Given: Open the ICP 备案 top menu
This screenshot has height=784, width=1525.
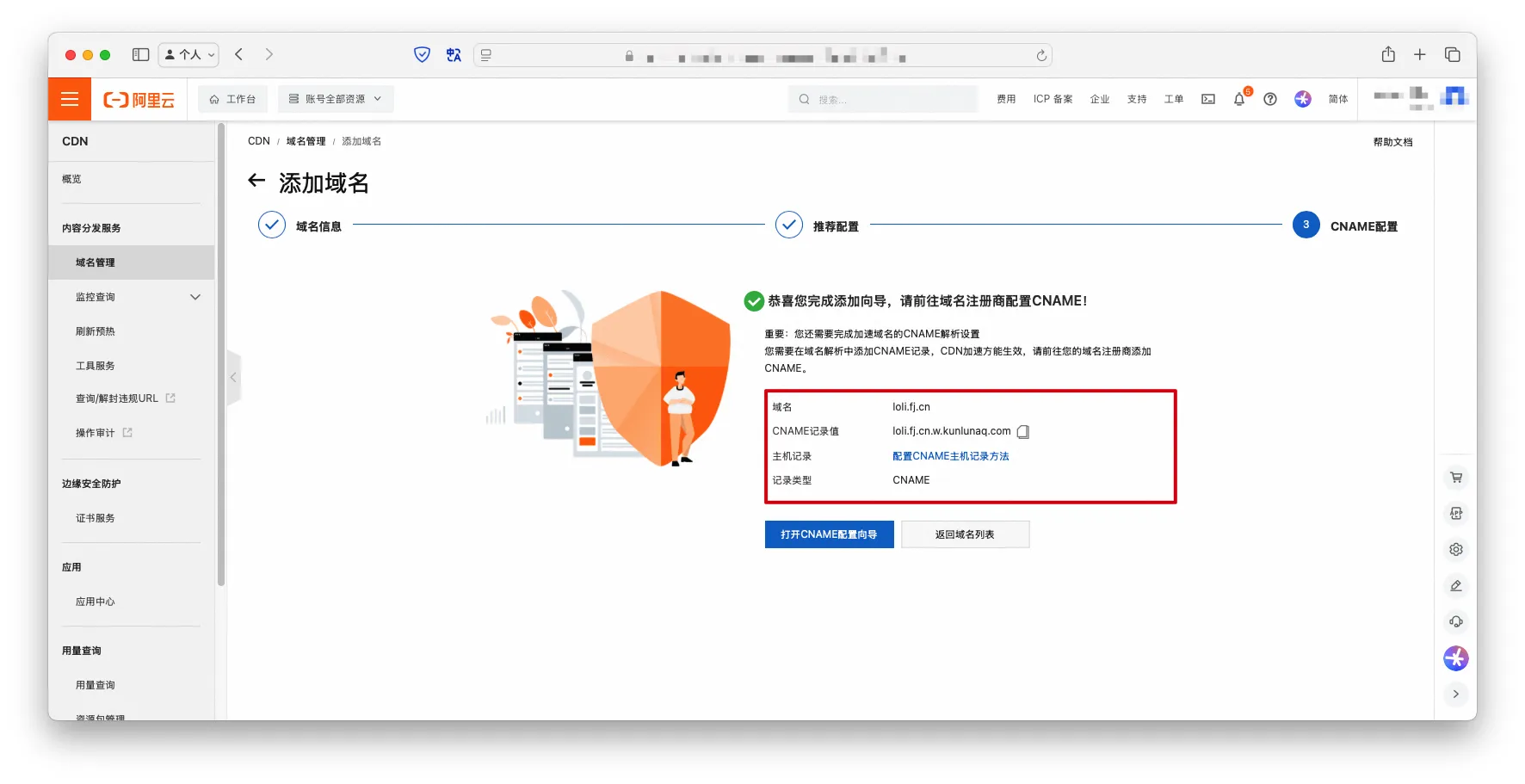Looking at the screenshot, I should (1053, 99).
